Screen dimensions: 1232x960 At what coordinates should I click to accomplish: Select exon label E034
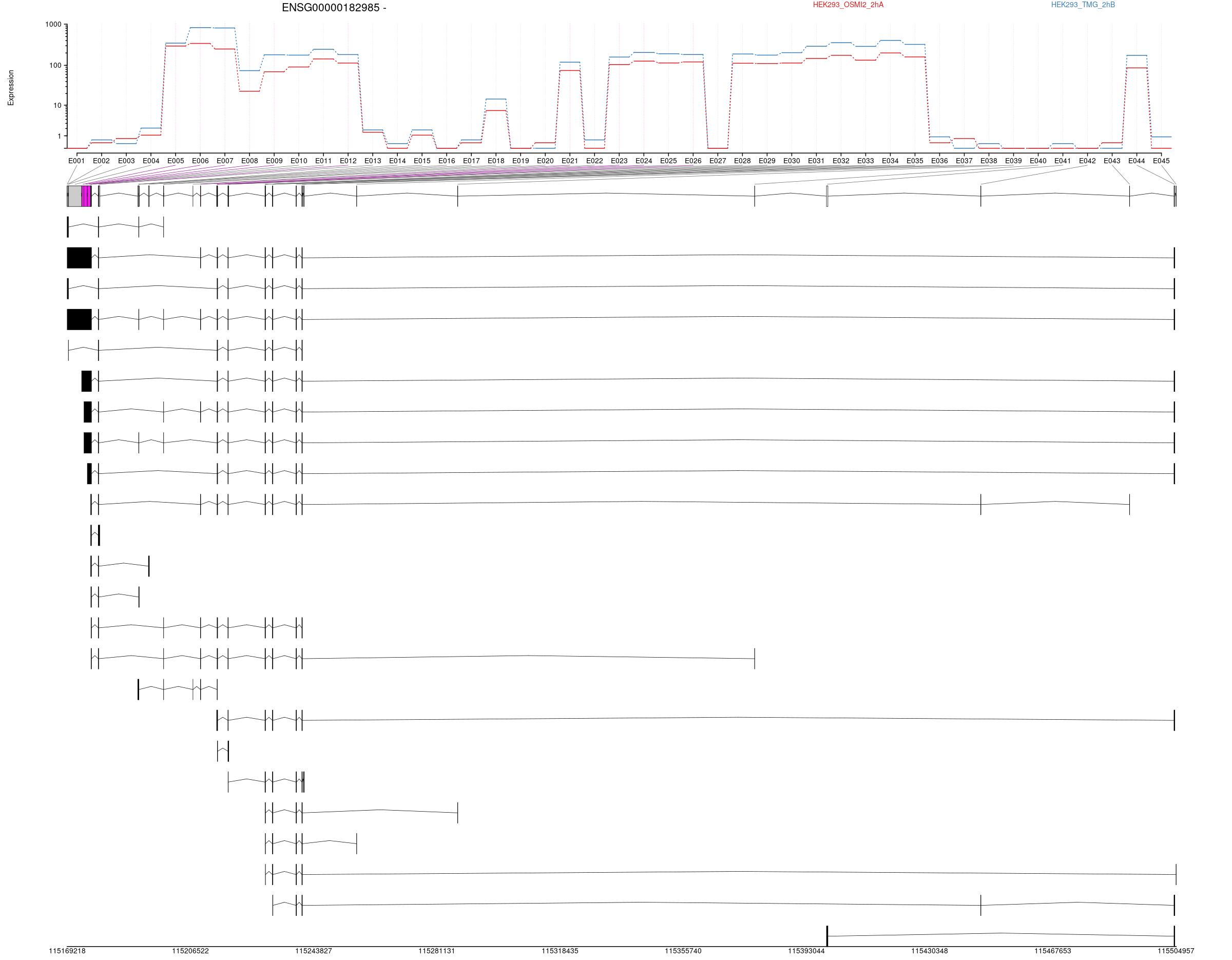tap(890, 161)
